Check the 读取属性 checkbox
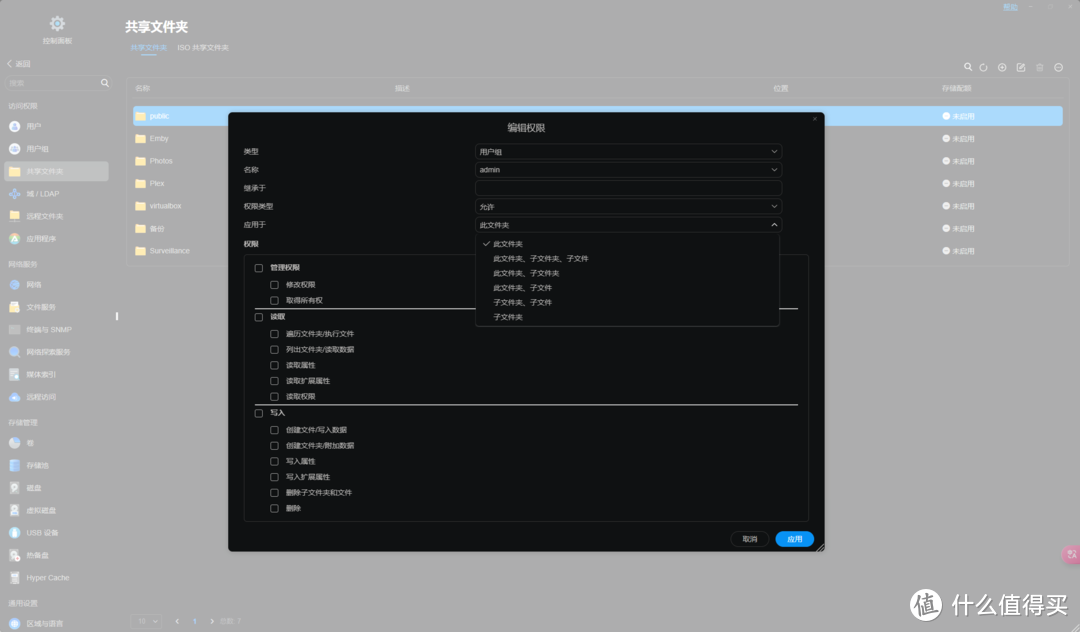This screenshot has height=632, width=1080. pos(274,366)
